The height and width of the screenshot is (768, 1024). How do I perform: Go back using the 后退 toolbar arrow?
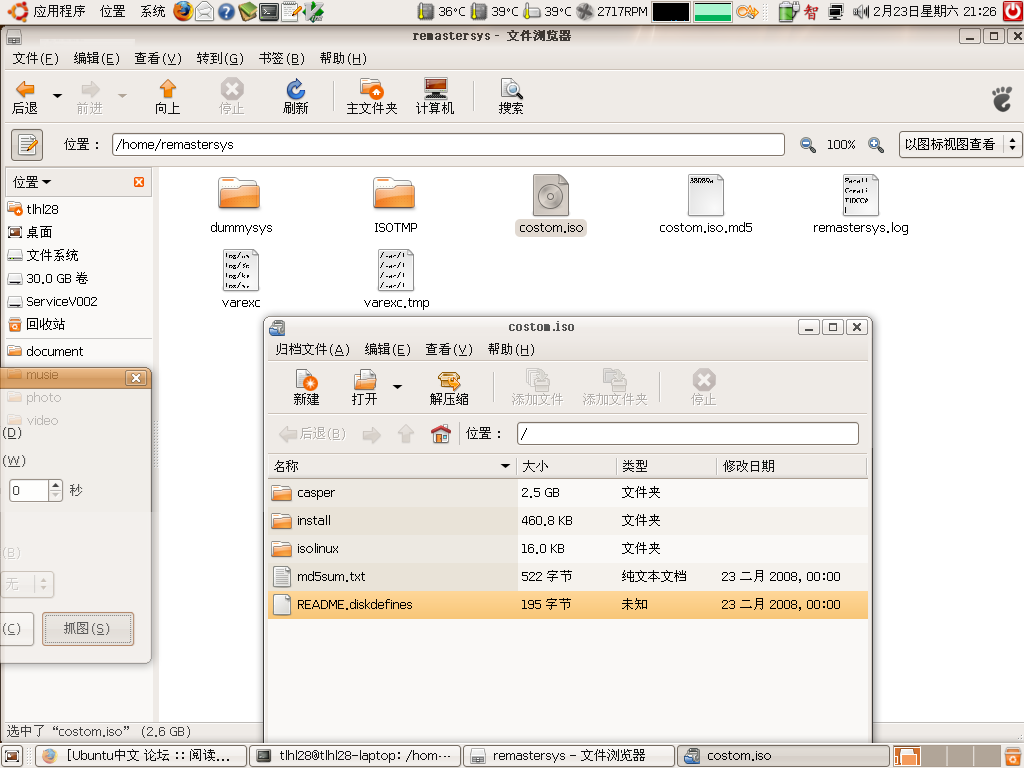[25, 97]
